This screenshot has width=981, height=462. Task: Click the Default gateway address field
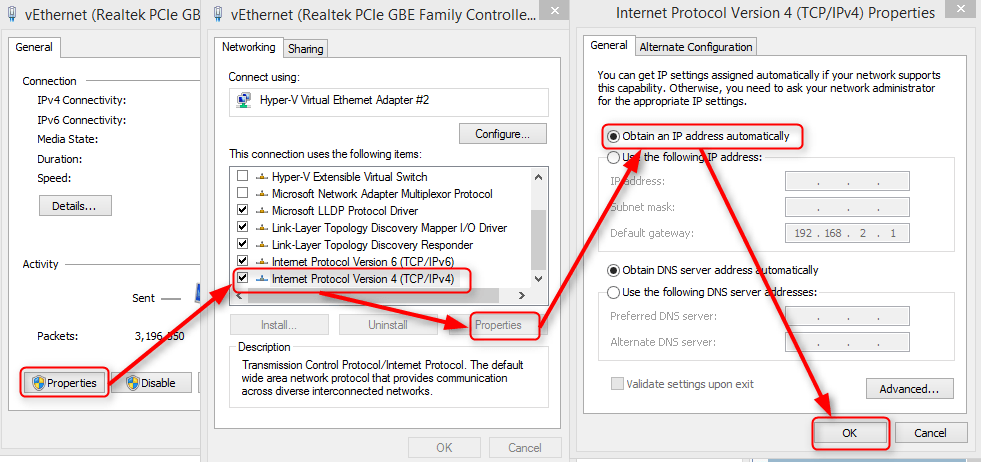pos(847,234)
